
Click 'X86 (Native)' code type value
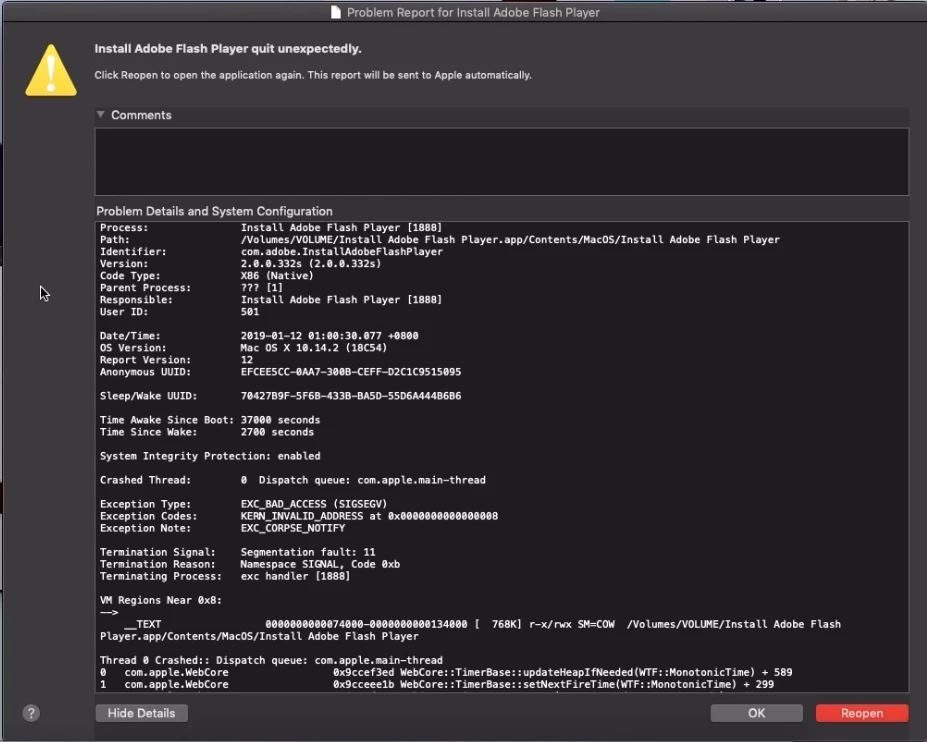[277, 276]
